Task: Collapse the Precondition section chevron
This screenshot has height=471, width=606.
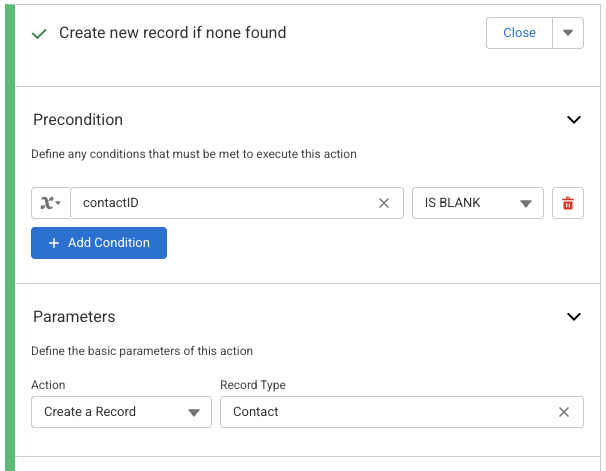Action: pyautogui.click(x=574, y=120)
